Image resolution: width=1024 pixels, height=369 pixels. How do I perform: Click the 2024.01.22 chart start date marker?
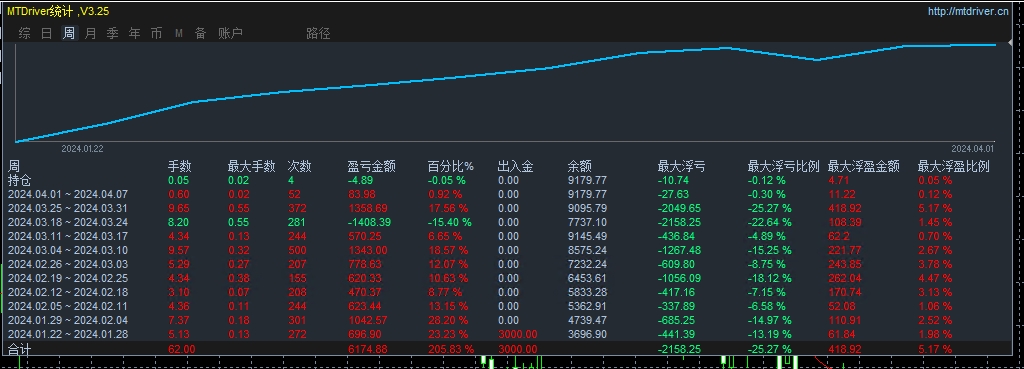[x=82, y=149]
